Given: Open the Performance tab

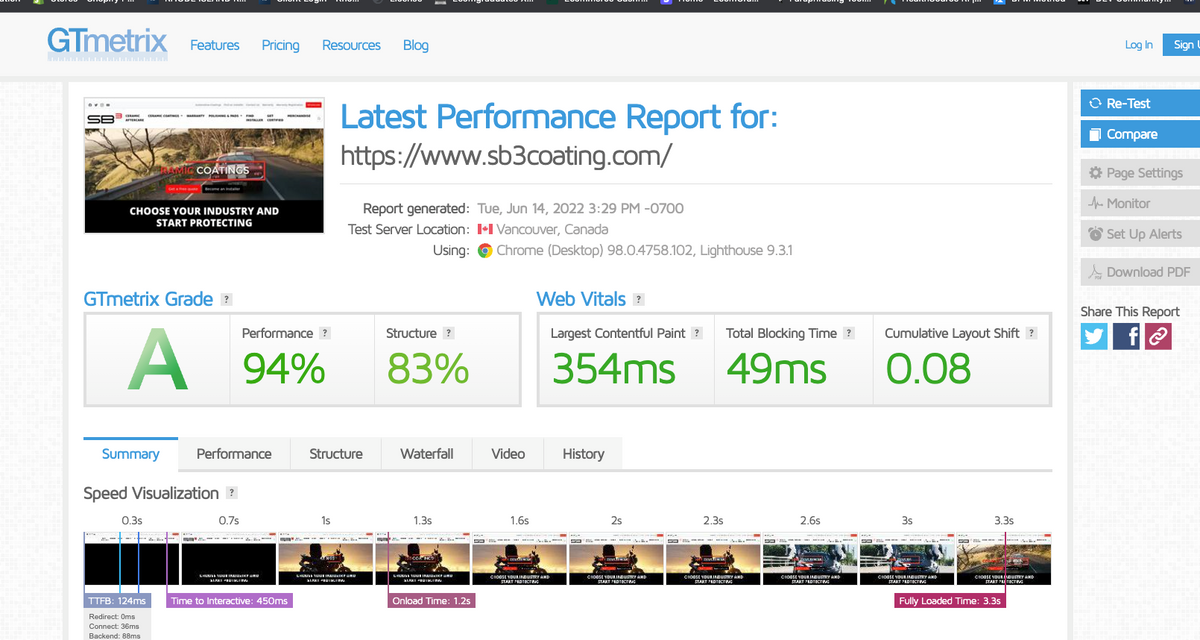Looking at the screenshot, I should (233, 454).
